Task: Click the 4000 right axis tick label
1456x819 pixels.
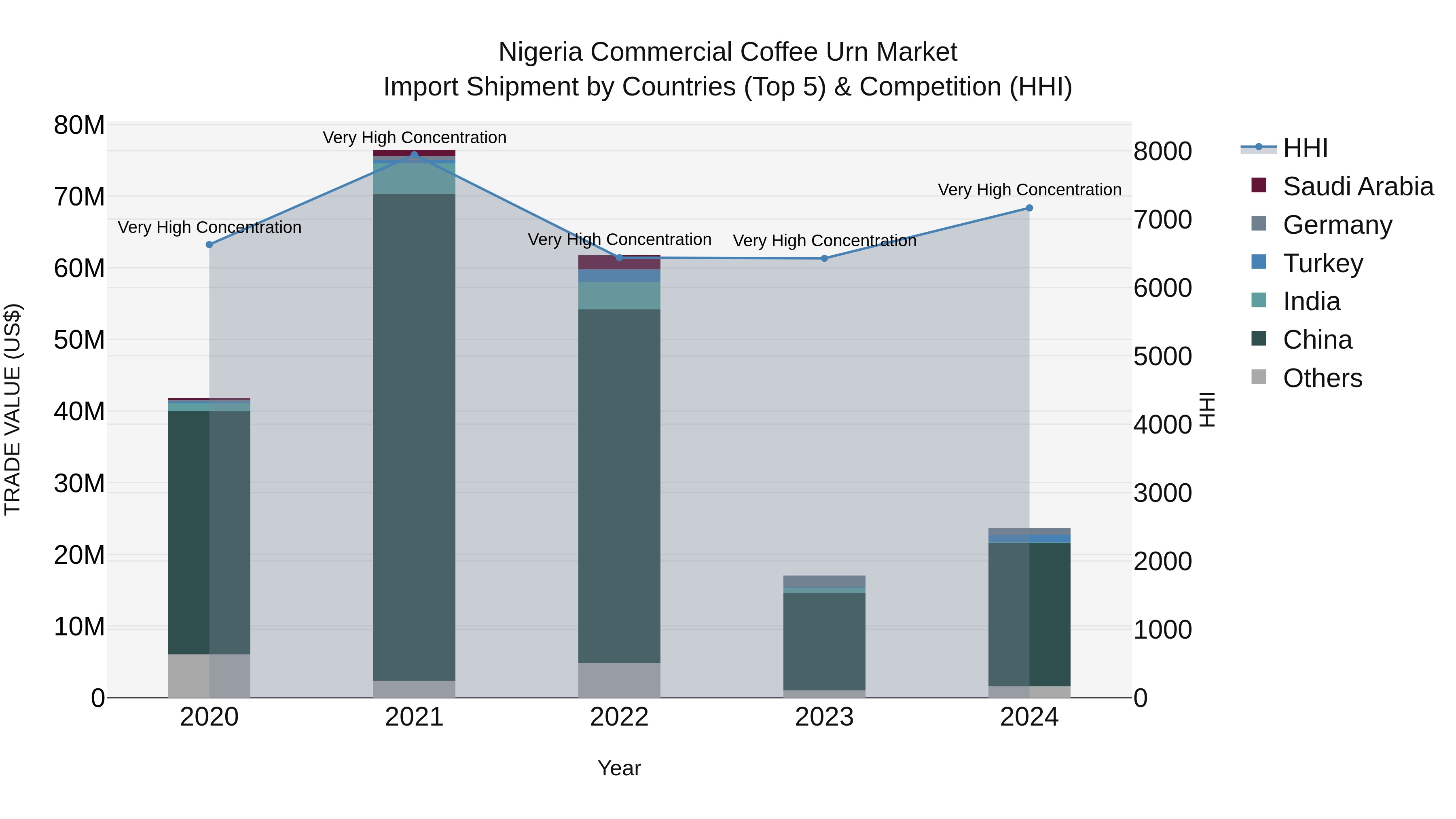Action: 1163,425
